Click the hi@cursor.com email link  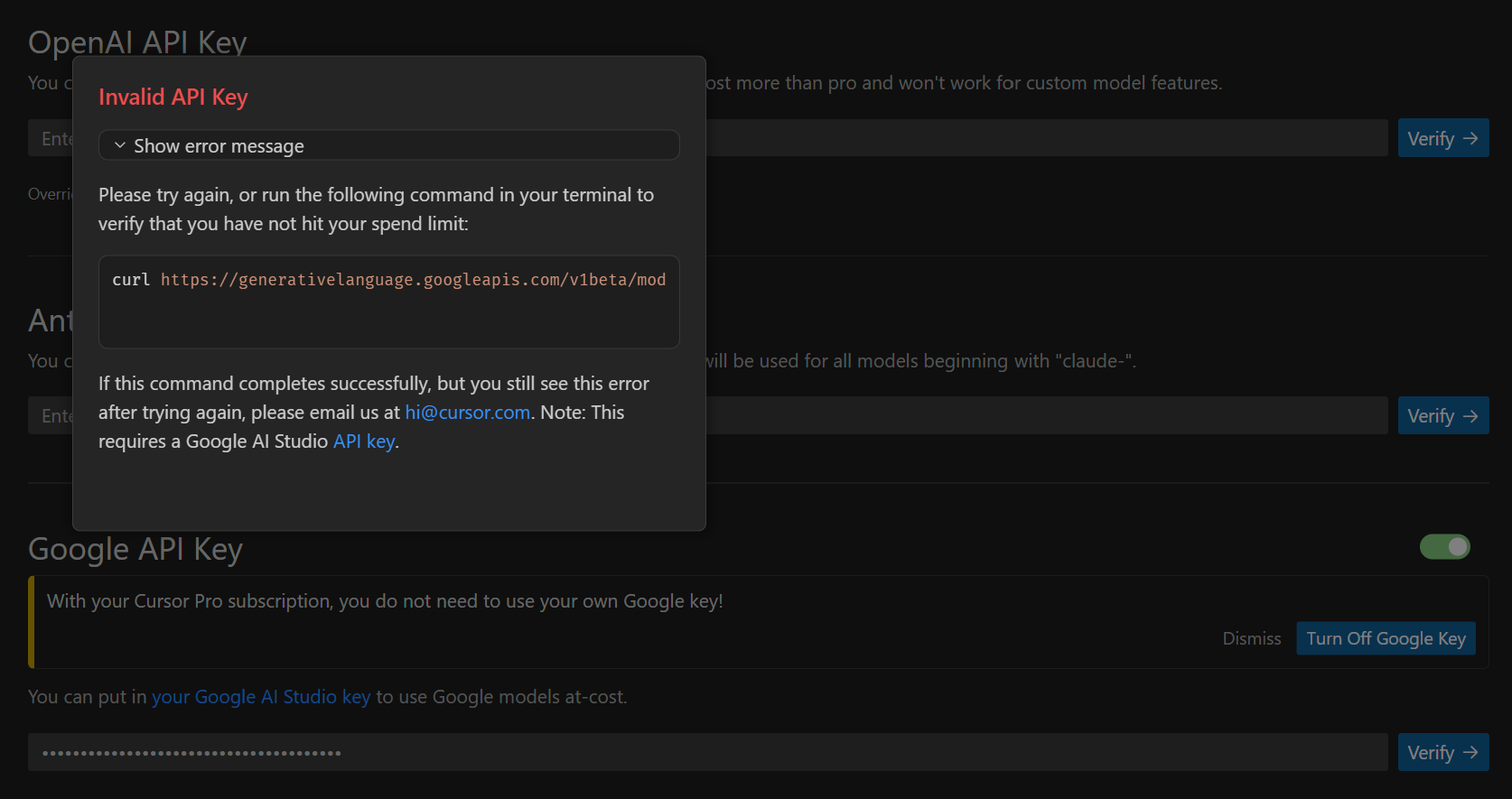[467, 413]
